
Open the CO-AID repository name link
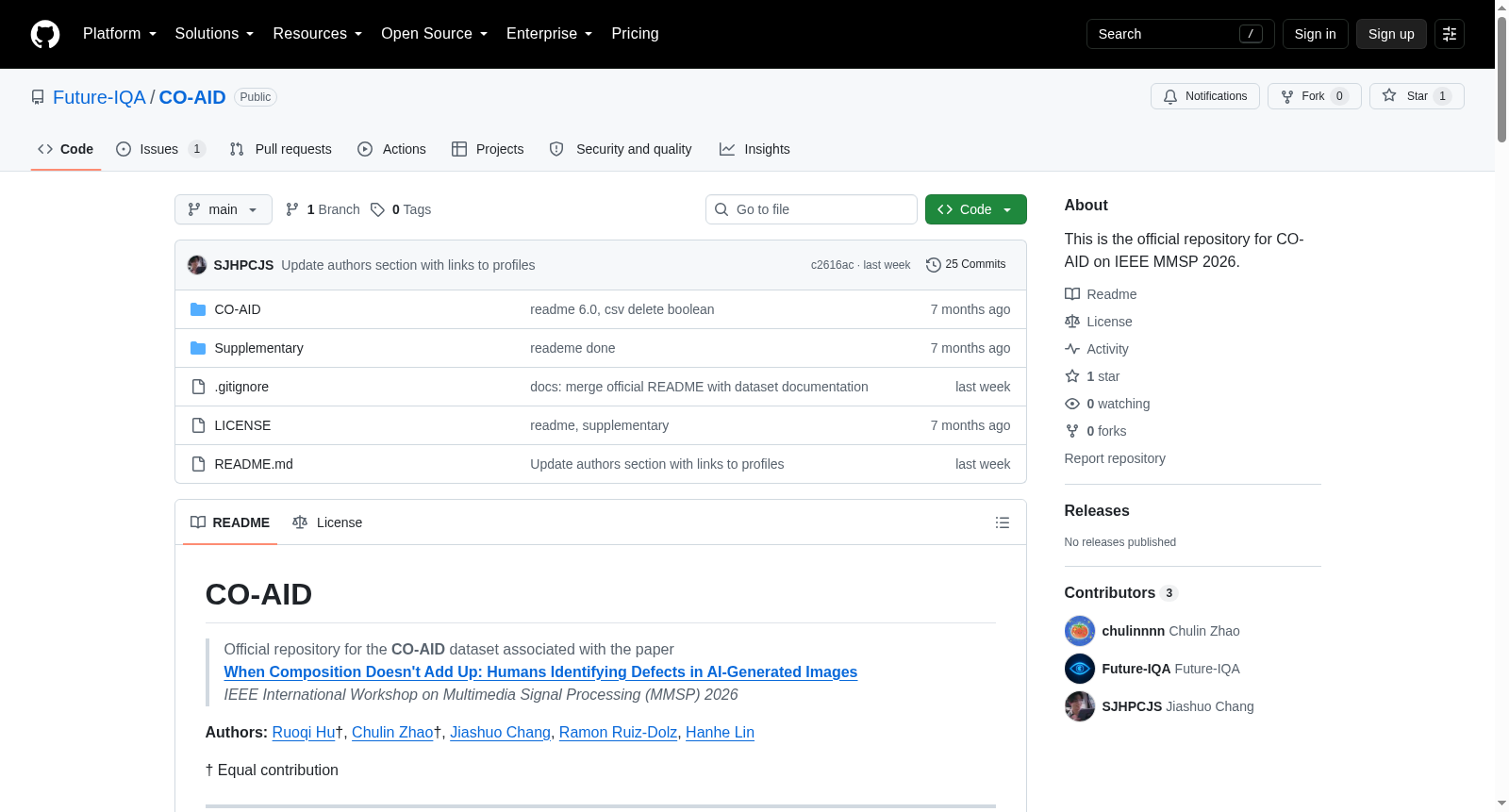(192, 97)
